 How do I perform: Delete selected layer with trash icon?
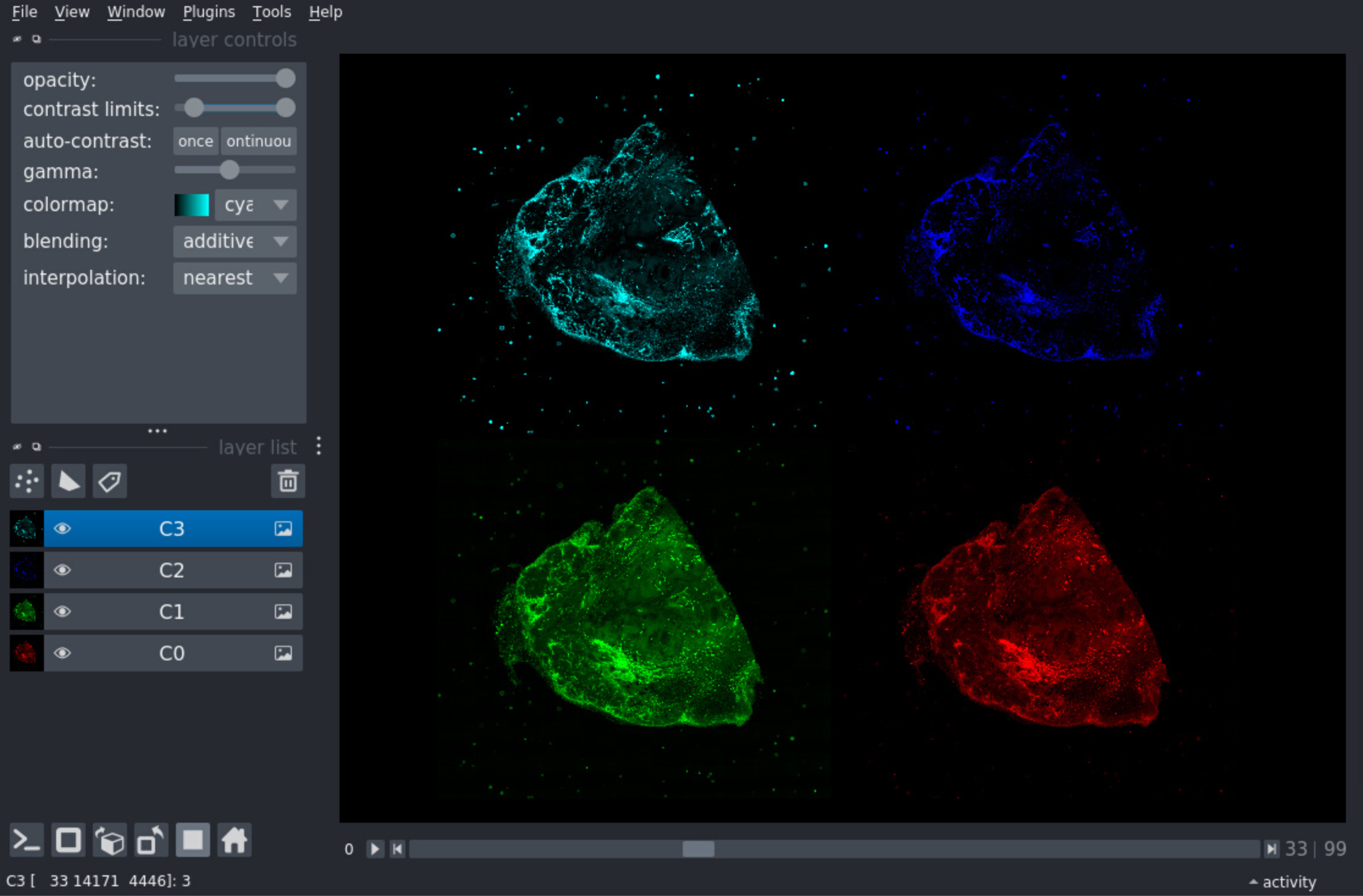288,482
